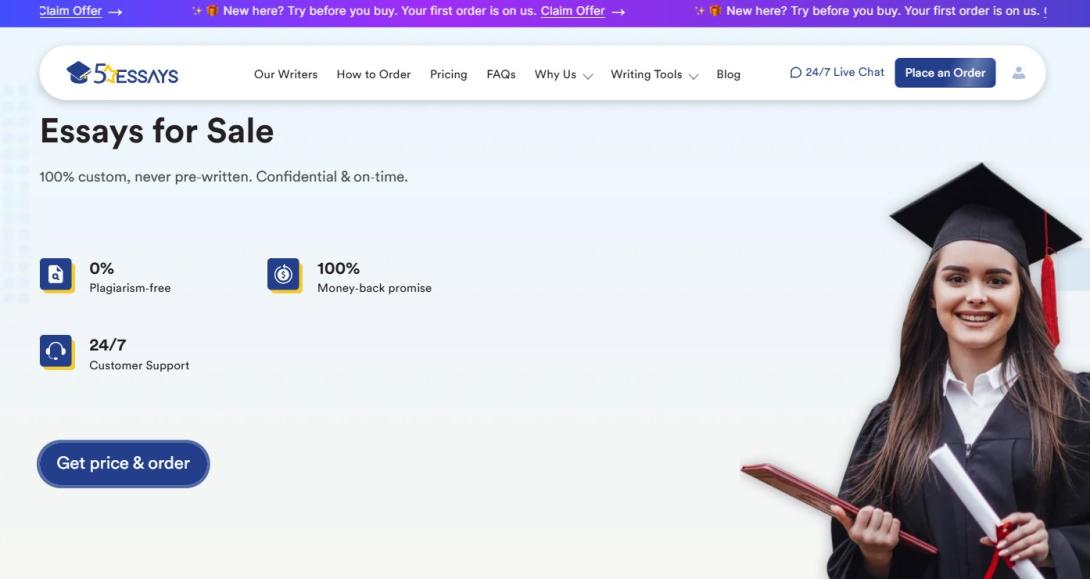Open the Pricing menu item
The image size is (1090, 579).
448,74
